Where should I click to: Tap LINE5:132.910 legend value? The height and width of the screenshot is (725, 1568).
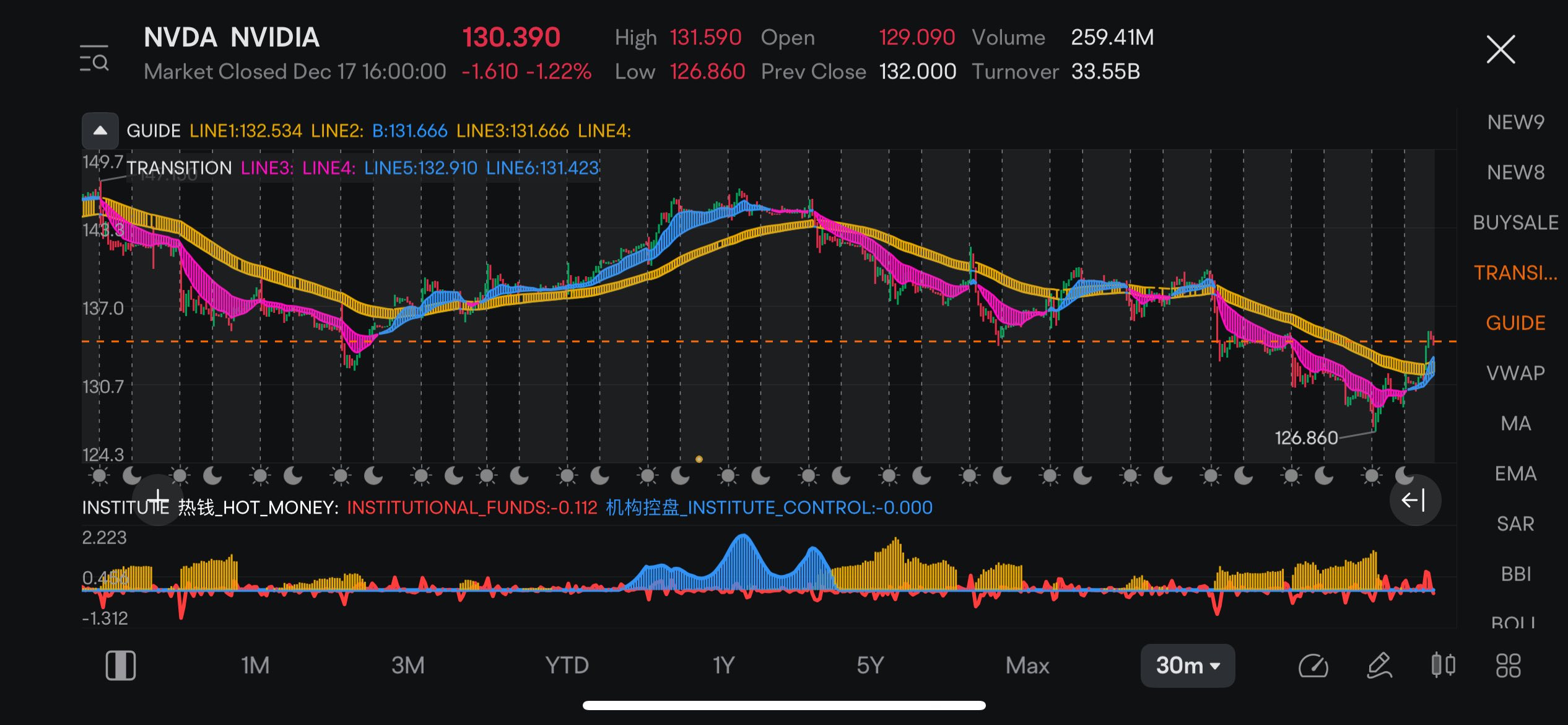coord(420,168)
